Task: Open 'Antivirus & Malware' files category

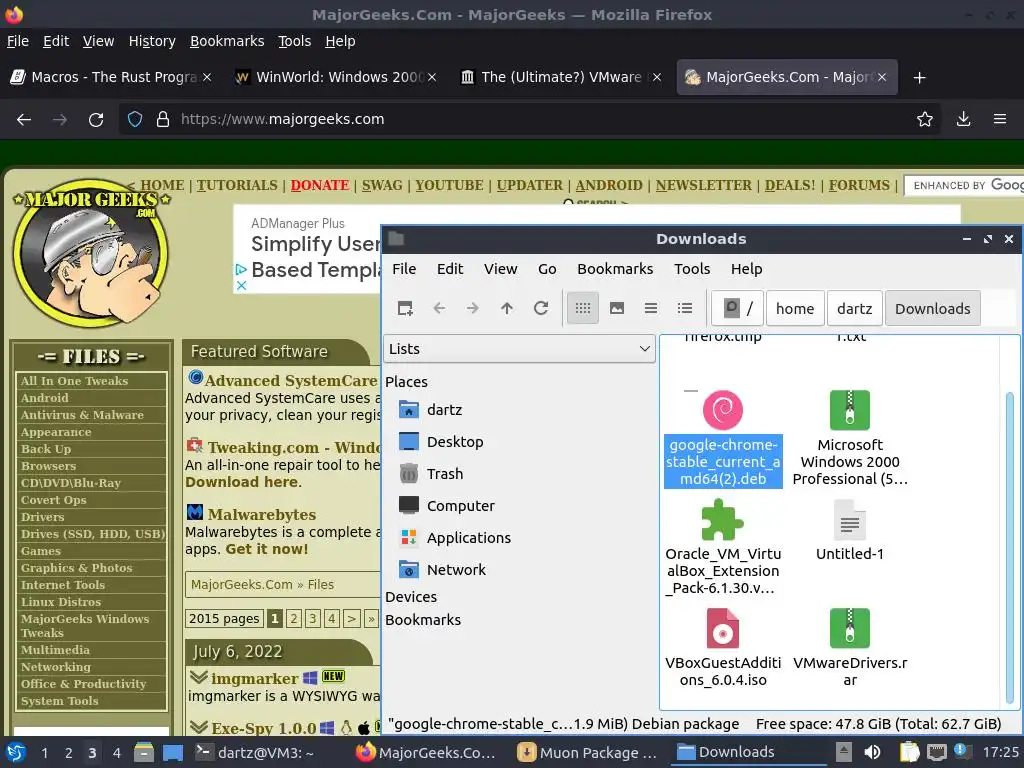Action: pyautogui.click(x=82, y=415)
